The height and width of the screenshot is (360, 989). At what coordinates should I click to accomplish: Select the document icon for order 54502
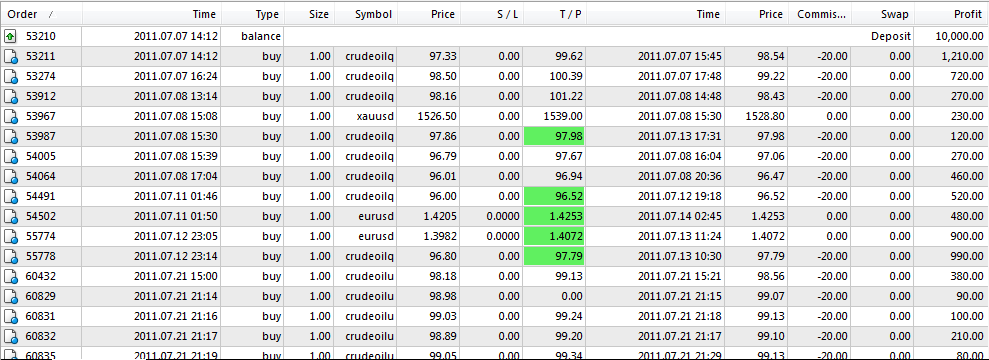[x=10, y=217]
